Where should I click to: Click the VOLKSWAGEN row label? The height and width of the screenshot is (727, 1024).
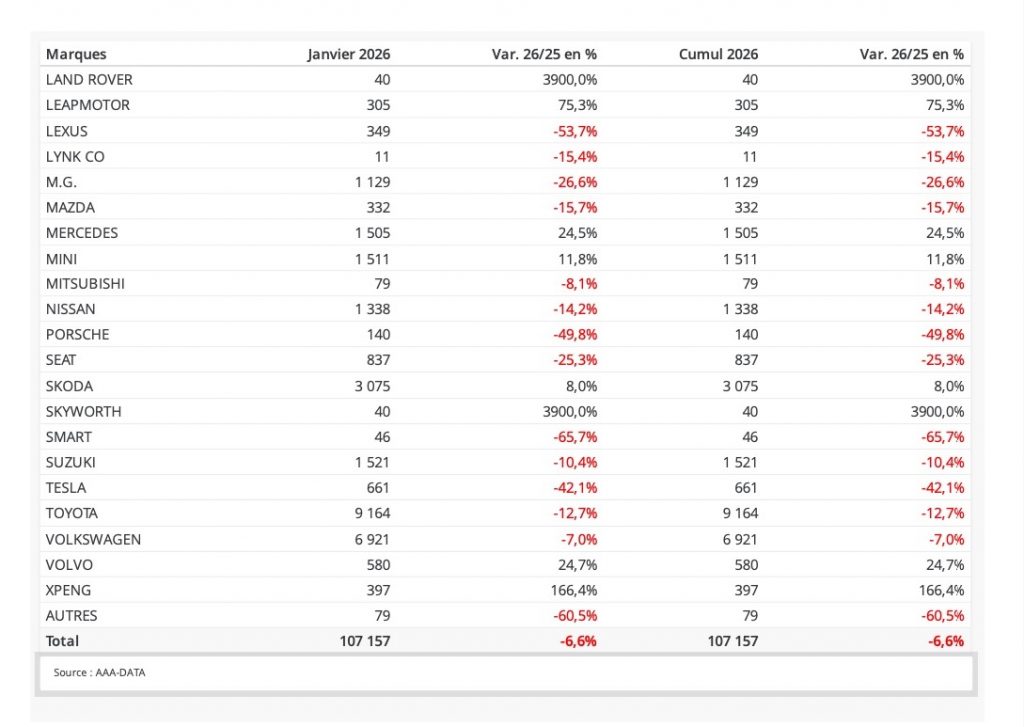(93, 539)
